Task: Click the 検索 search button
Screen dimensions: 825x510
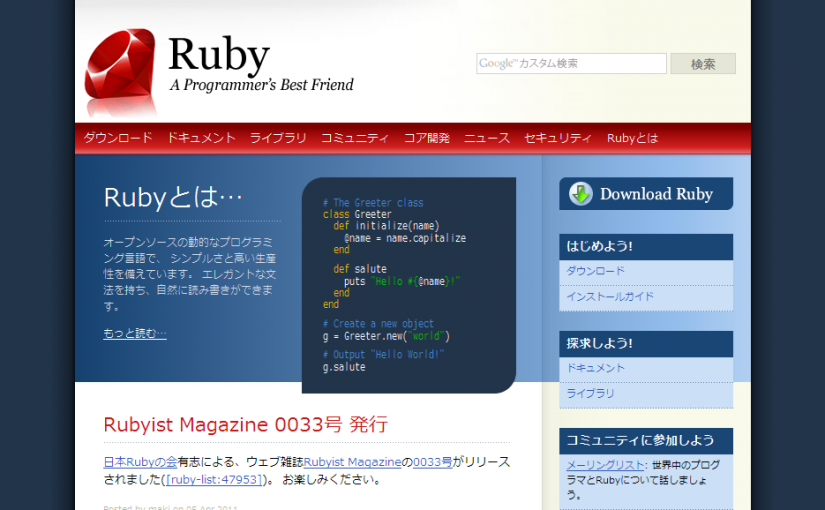Action: pyautogui.click(x=703, y=64)
